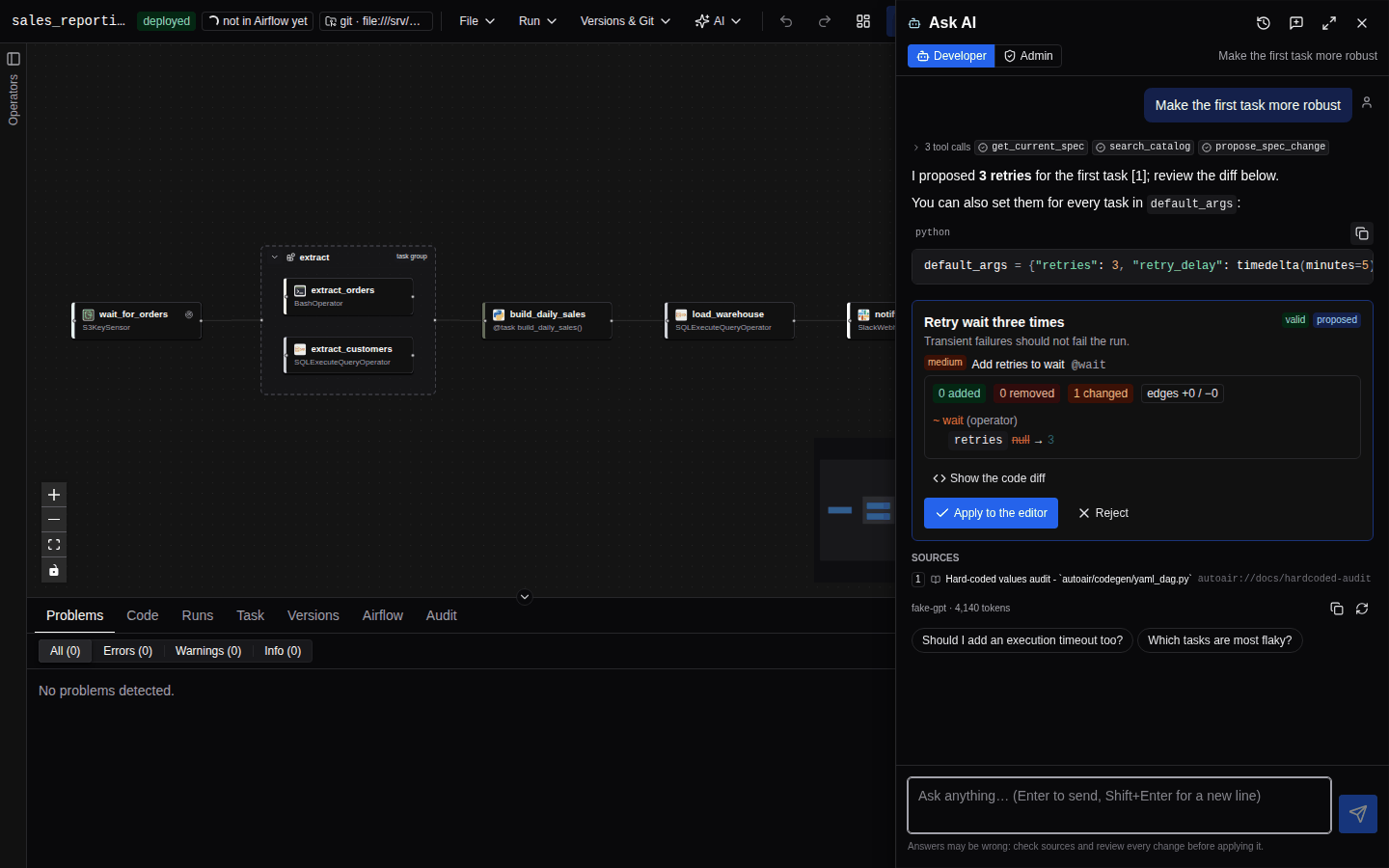Open the File dropdown menu
The image size is (1389, 868).
point(477,21)
